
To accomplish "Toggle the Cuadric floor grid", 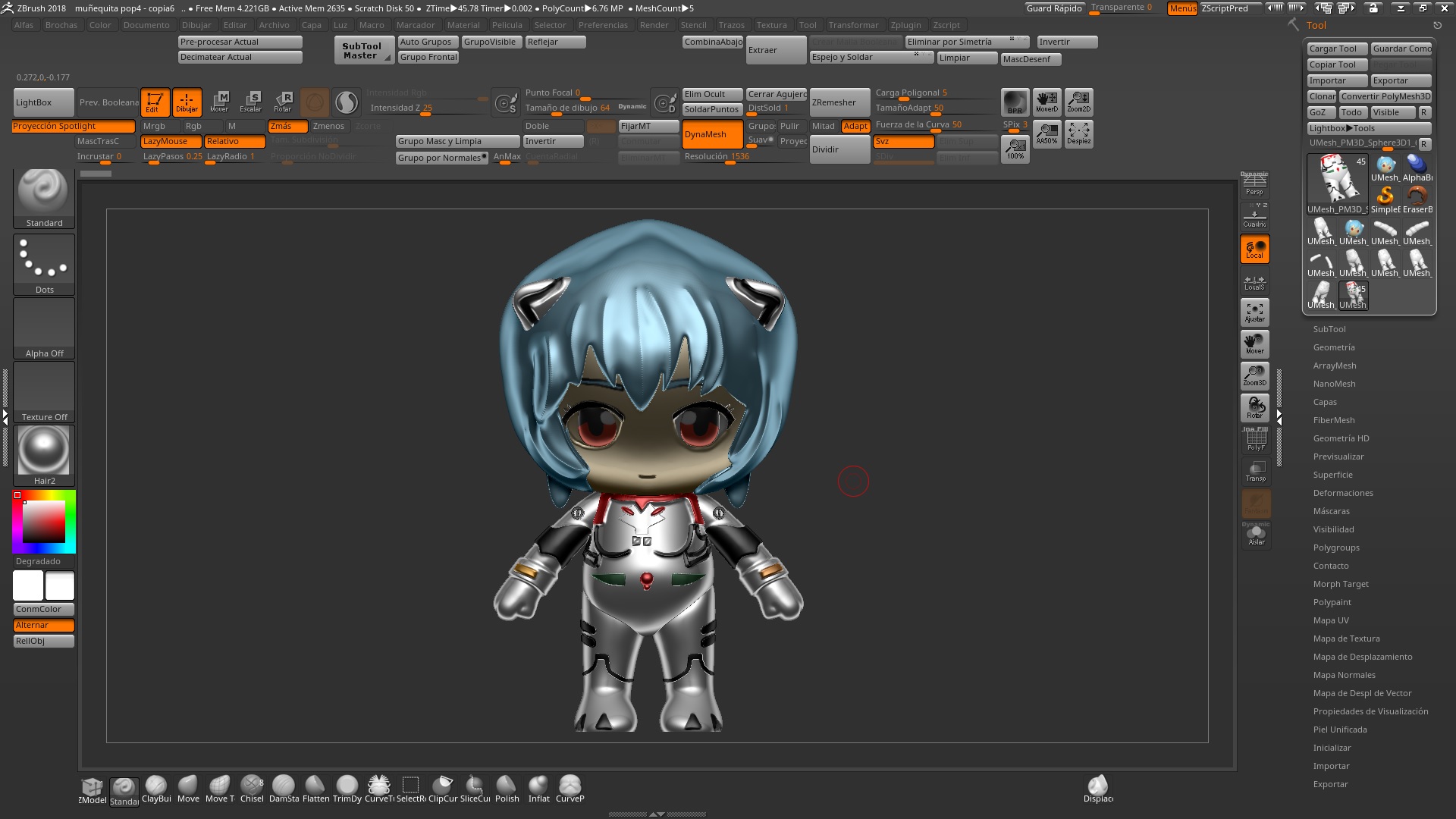I will click(x=1254, y=216).
